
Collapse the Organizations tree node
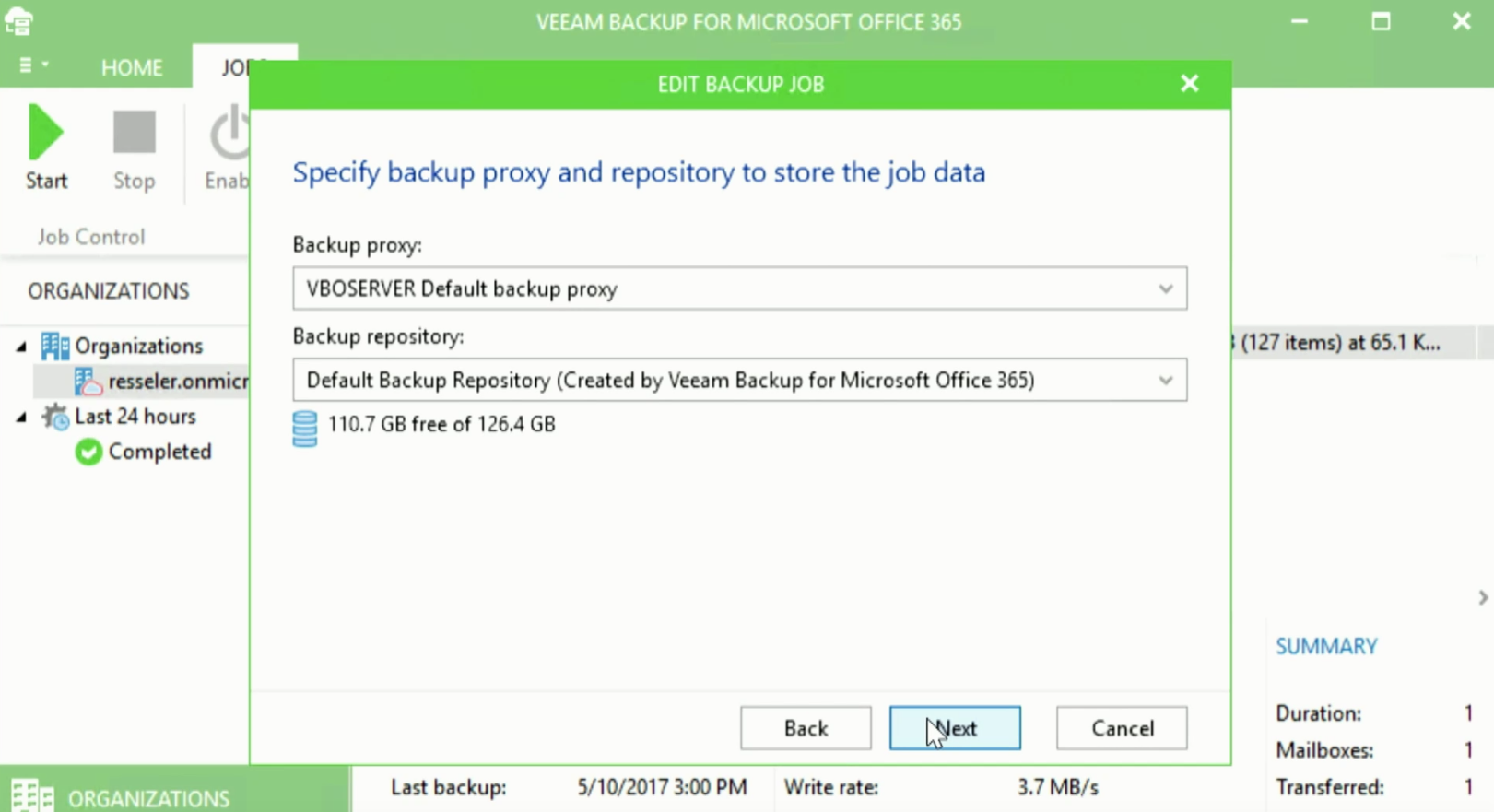coord(21,347)
